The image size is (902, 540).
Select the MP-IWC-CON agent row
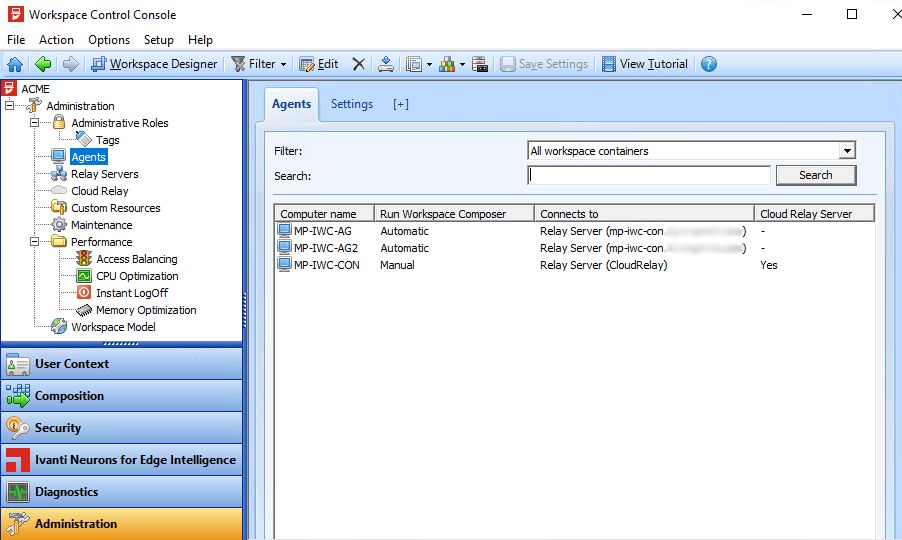(574, 265)
